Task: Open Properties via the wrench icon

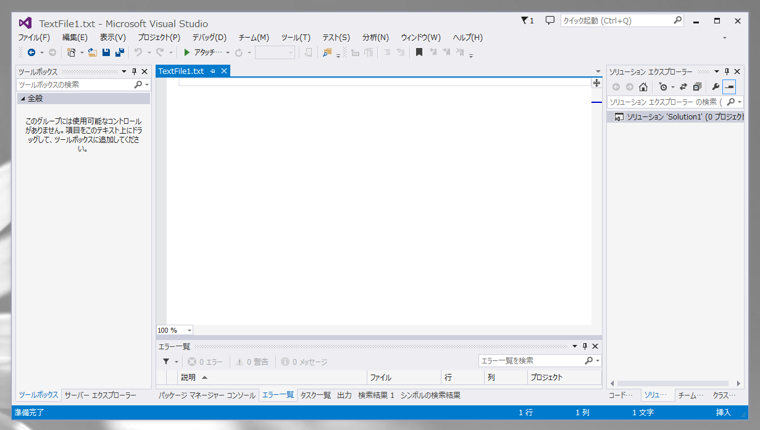Action: 715,87
